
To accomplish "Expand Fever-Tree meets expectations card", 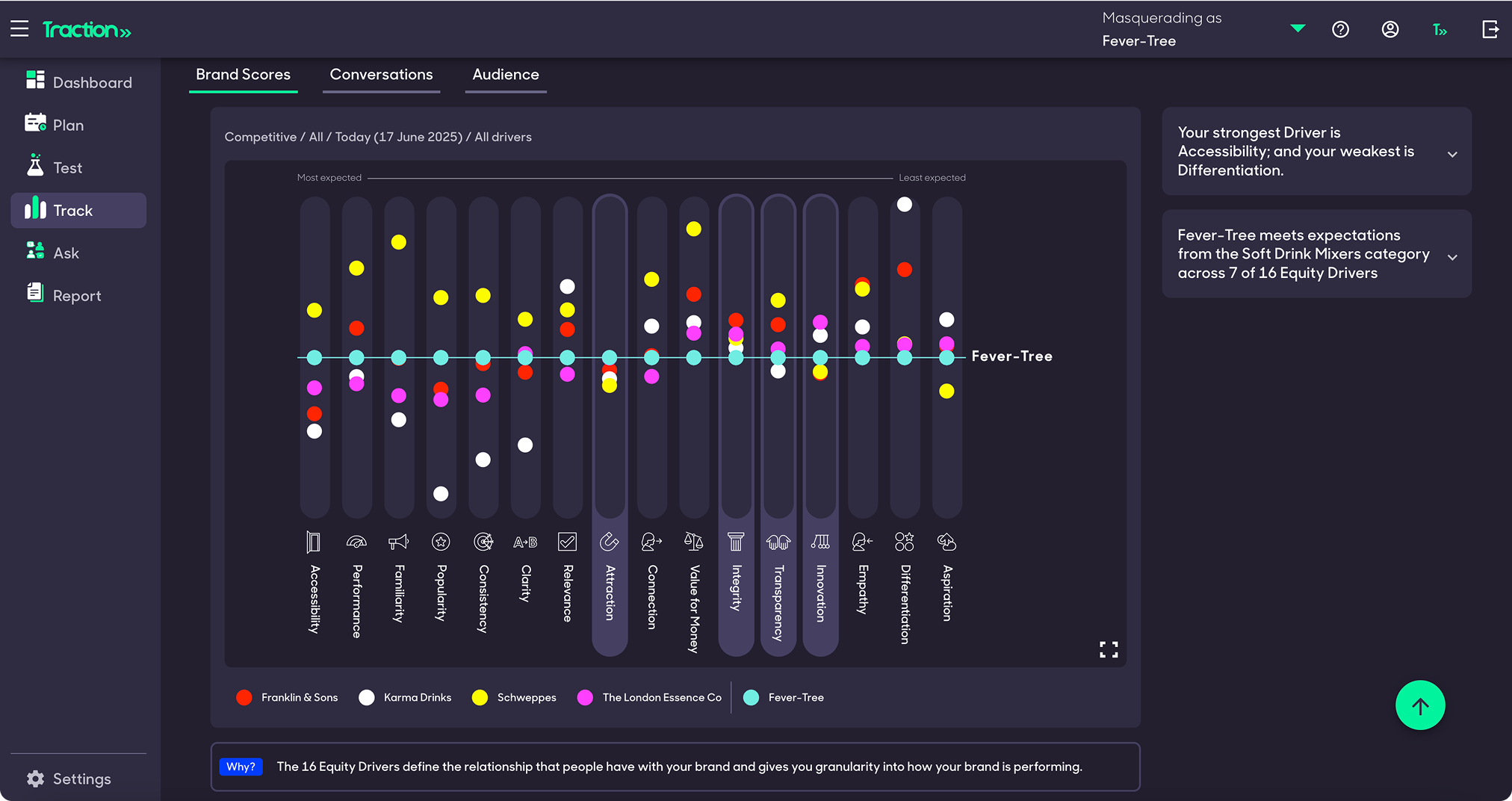I will pos(1316,254).
